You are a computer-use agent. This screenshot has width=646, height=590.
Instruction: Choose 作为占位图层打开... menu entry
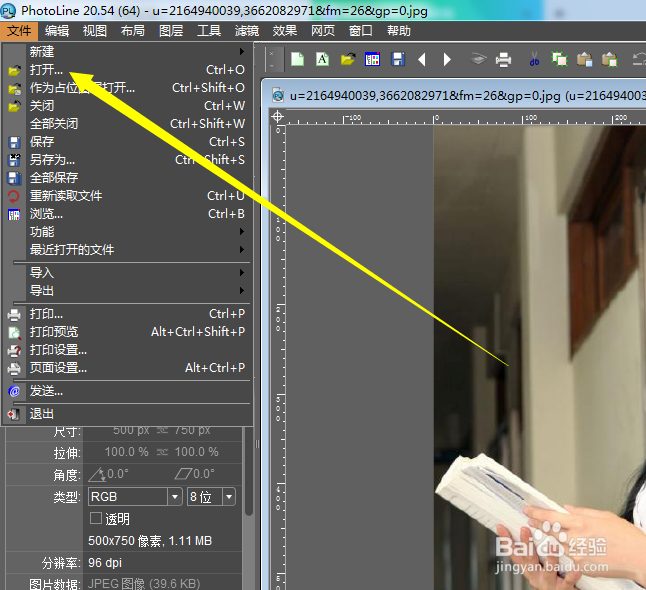(x=127, y=88)
